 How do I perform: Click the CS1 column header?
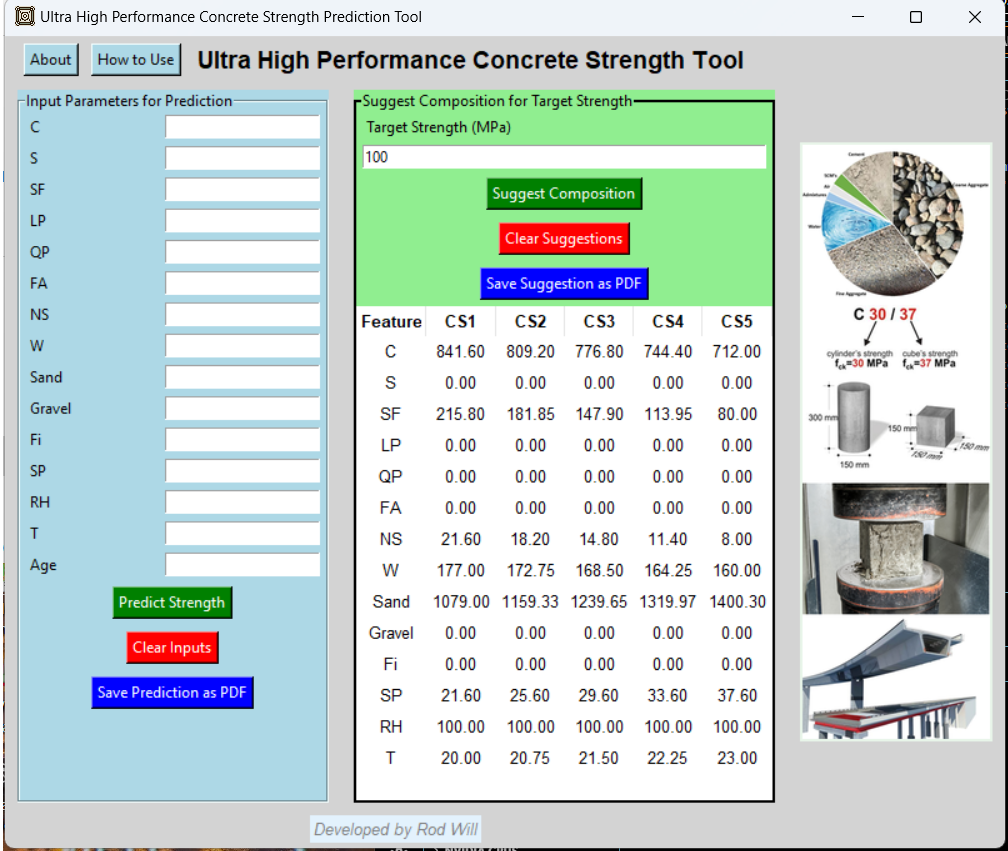(x=461, y=322)
